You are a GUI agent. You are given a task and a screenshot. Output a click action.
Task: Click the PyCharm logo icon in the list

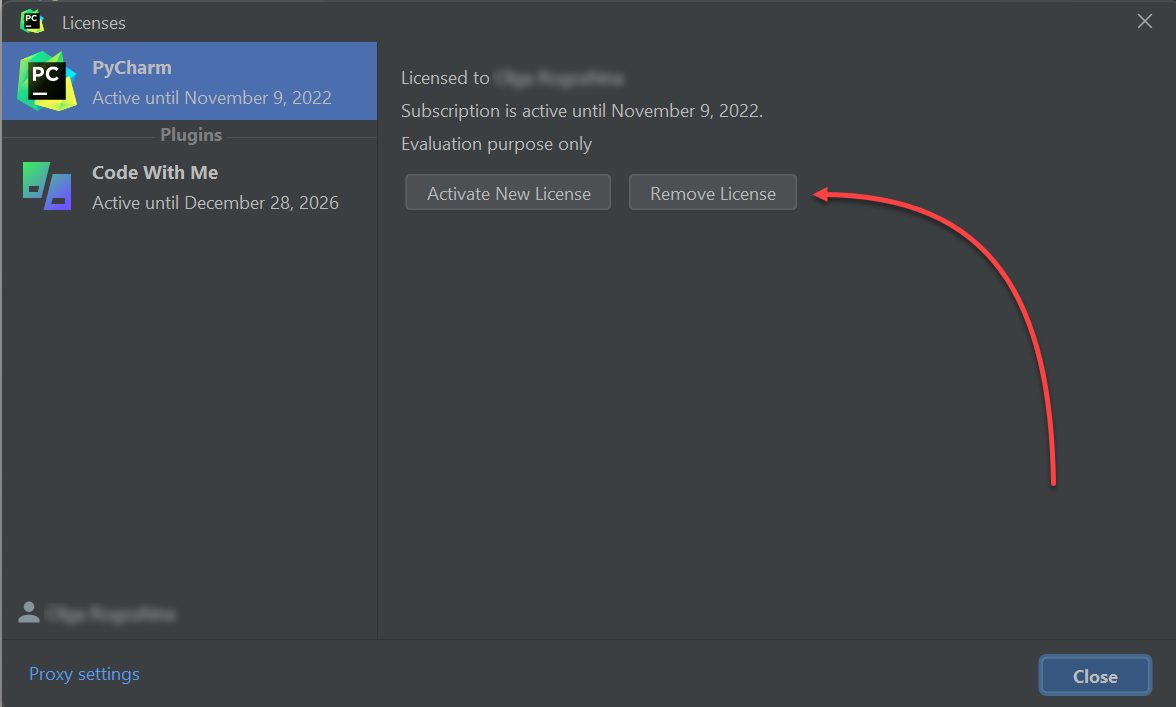pos(46,81)
